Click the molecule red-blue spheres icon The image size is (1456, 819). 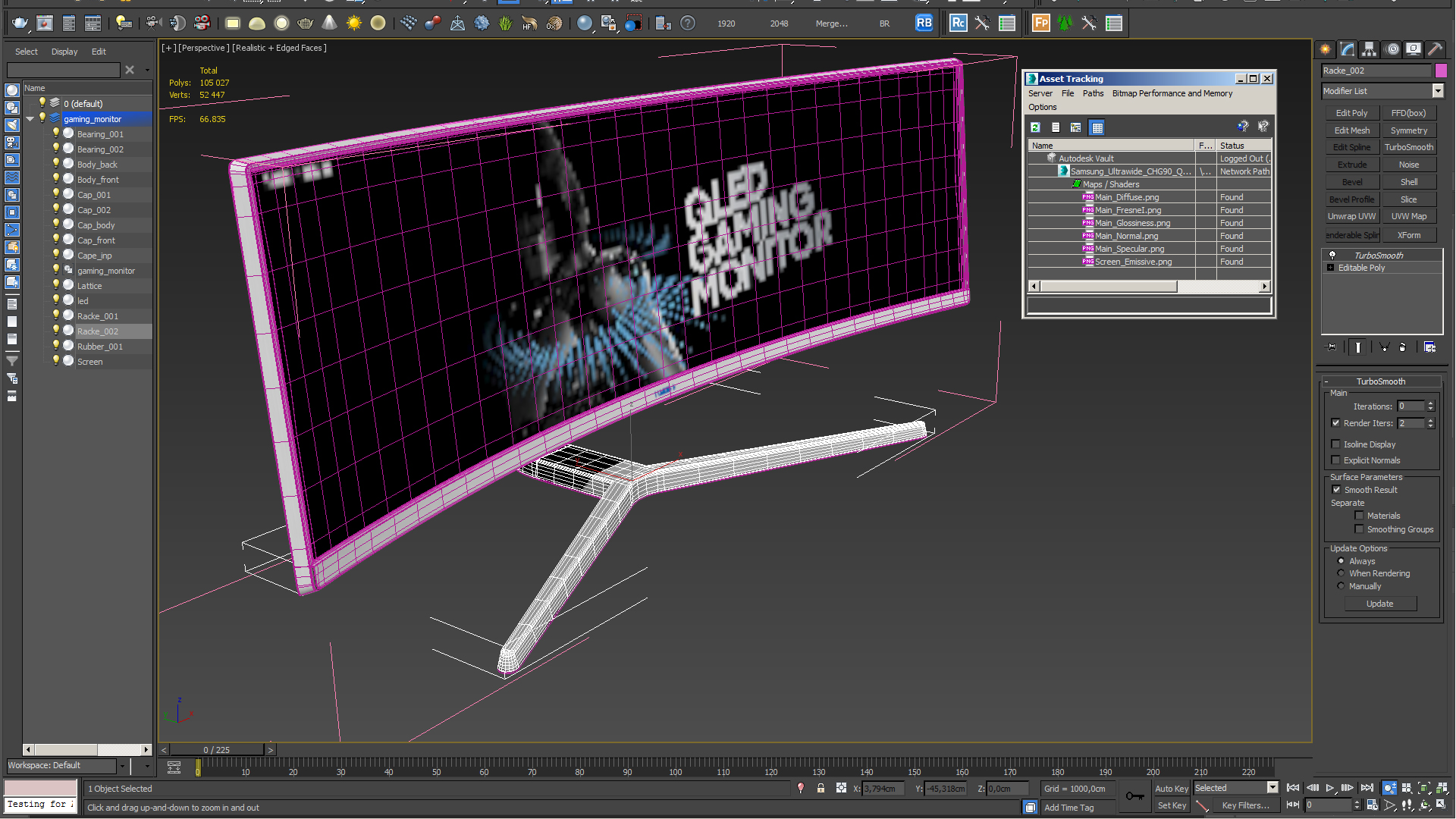pos(433,24)
